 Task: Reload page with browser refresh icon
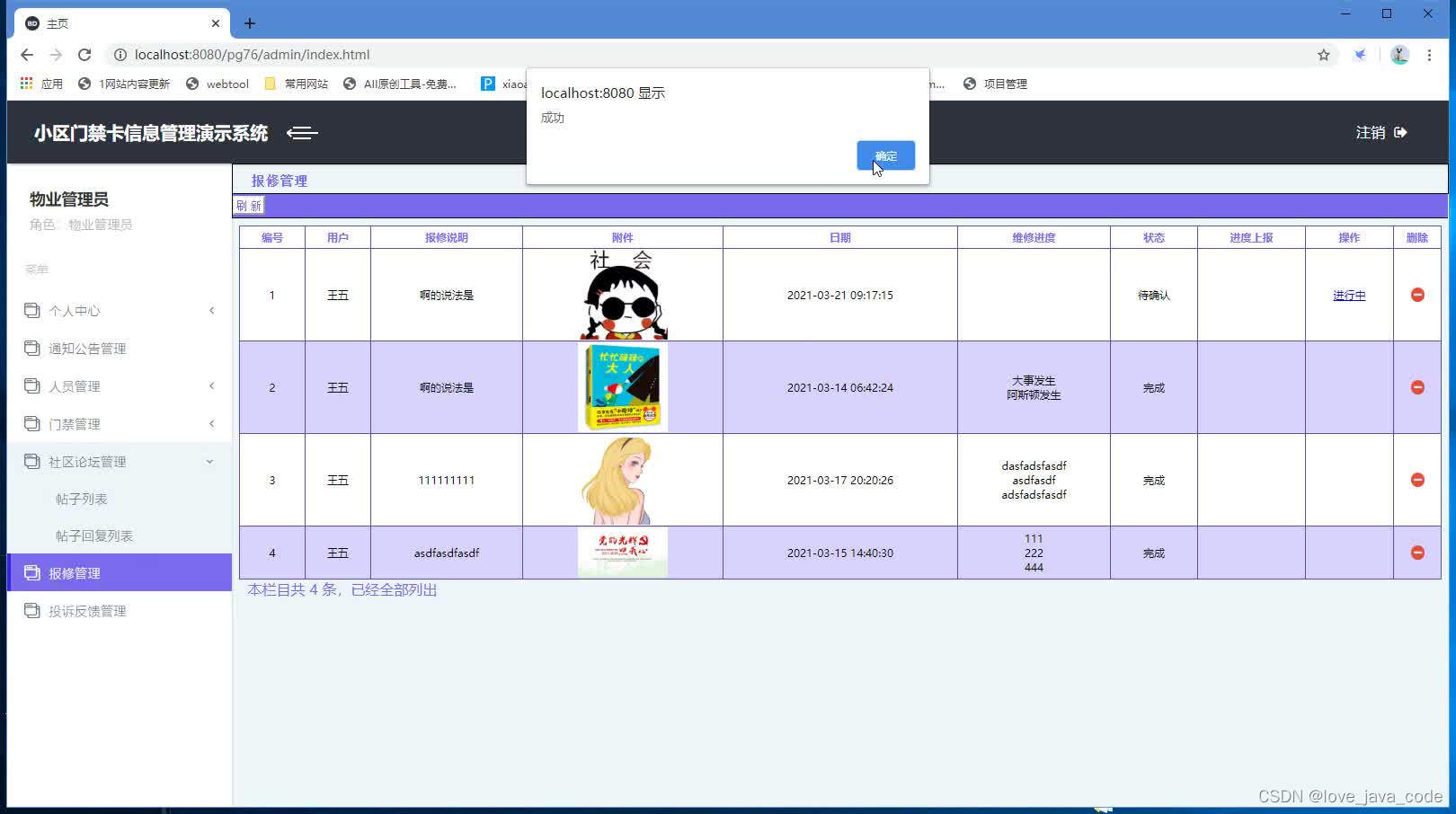coord(84,55)
